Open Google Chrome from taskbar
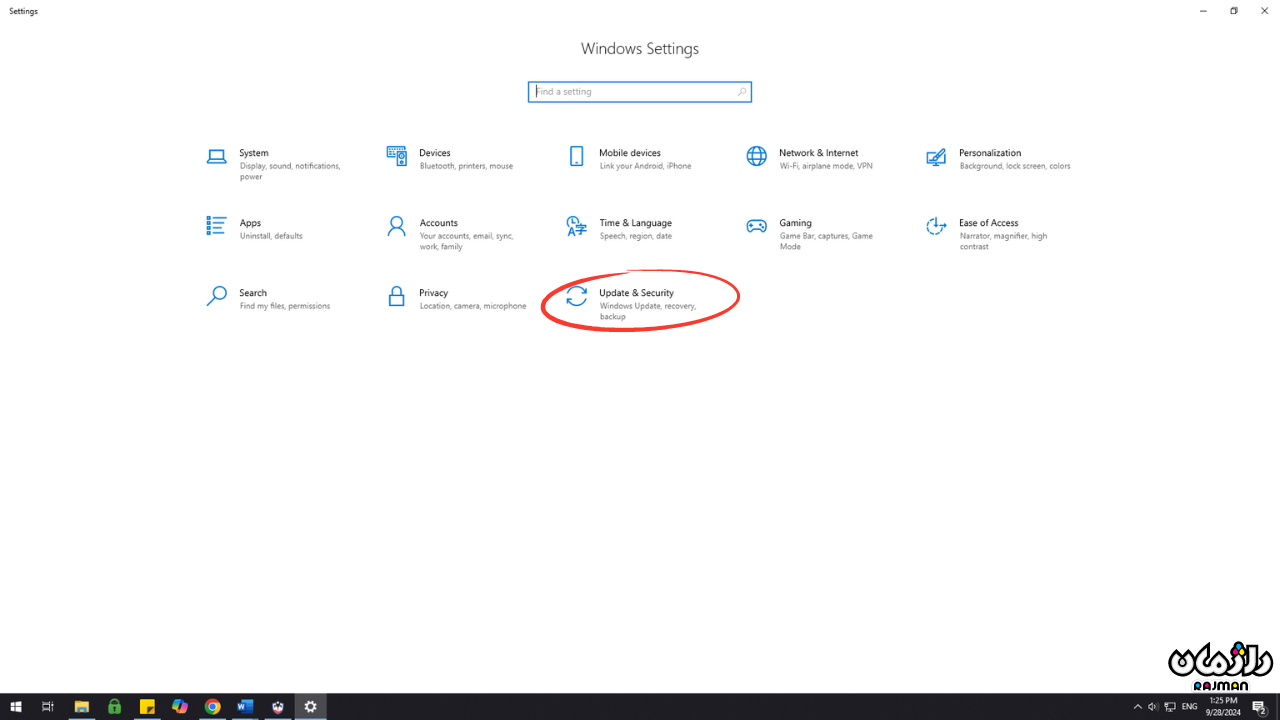Screen dimensions: 1280x720 tap(212, 707)
